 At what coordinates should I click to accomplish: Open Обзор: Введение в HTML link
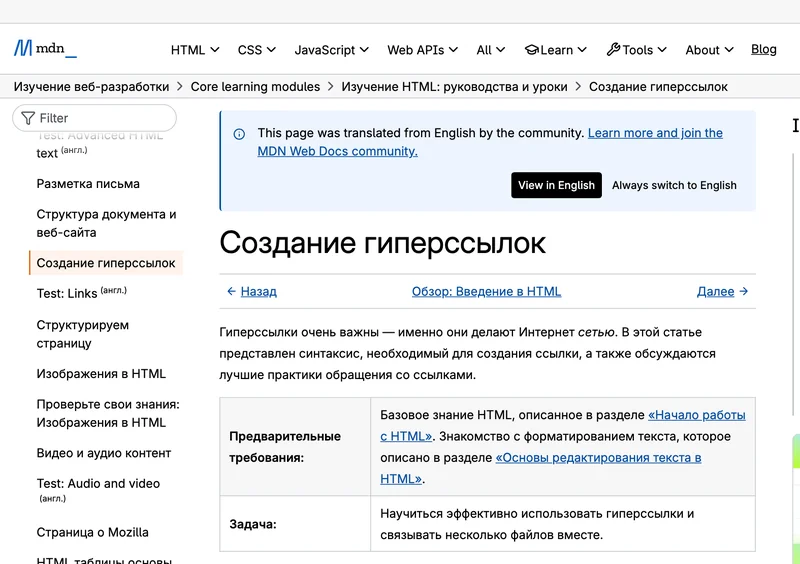pyautogui.click(x=486, y=291)
